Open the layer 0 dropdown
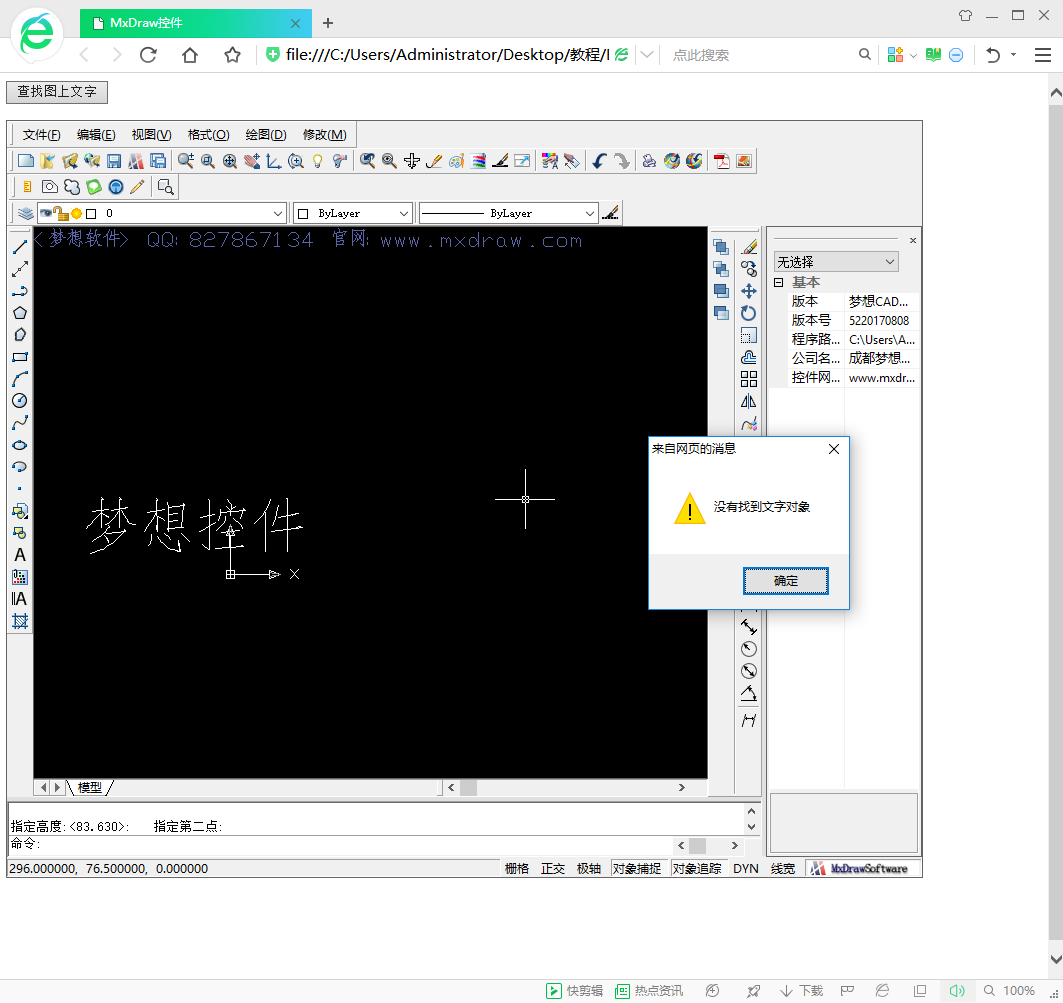Viewport: 1063px width, 1003px height. 277,213
